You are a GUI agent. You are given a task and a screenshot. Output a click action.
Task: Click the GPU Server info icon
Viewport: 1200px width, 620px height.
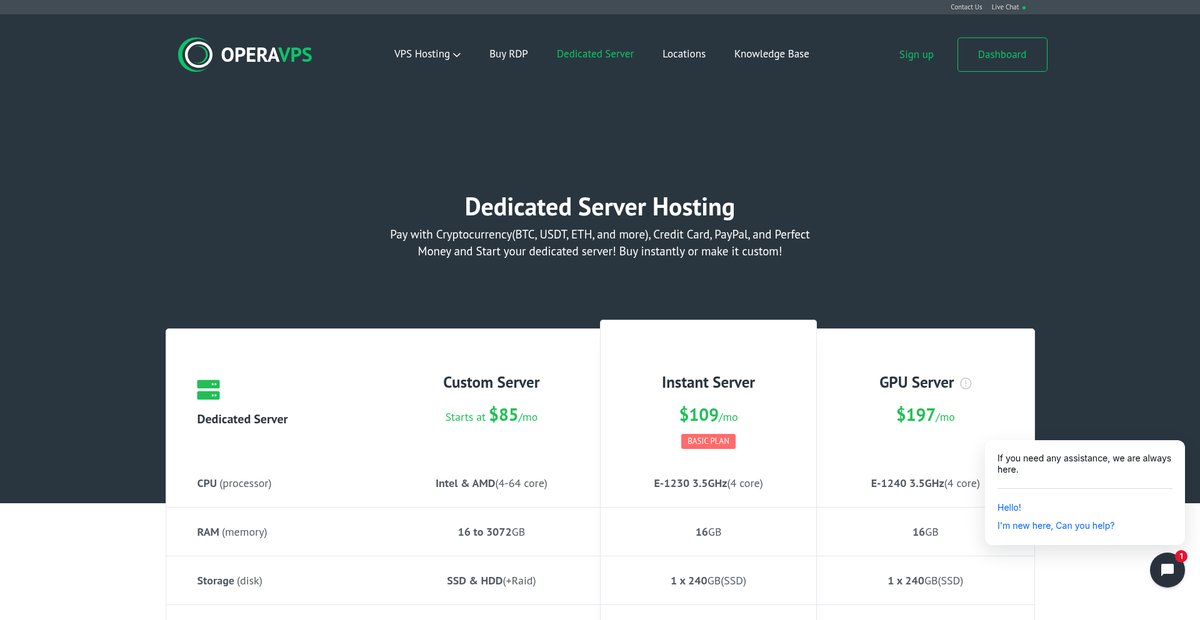(966, 383)
